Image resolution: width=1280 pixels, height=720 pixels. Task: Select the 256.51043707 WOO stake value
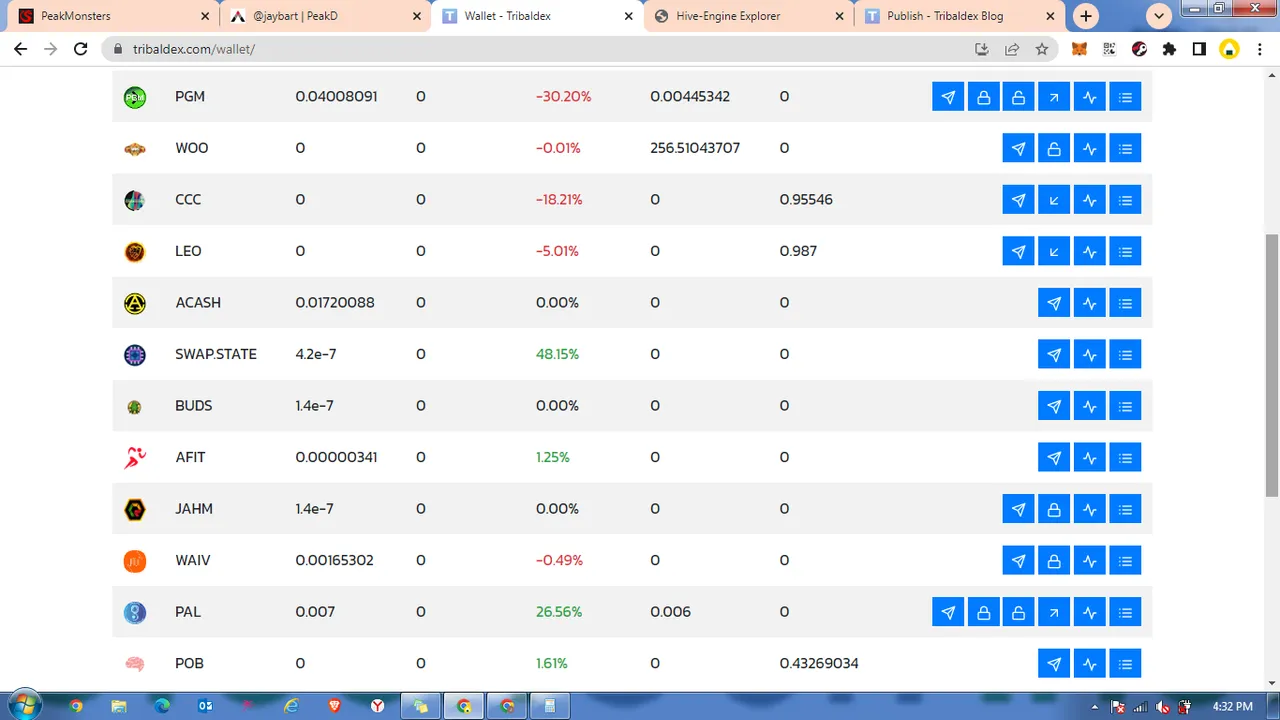tap(695, 148)
